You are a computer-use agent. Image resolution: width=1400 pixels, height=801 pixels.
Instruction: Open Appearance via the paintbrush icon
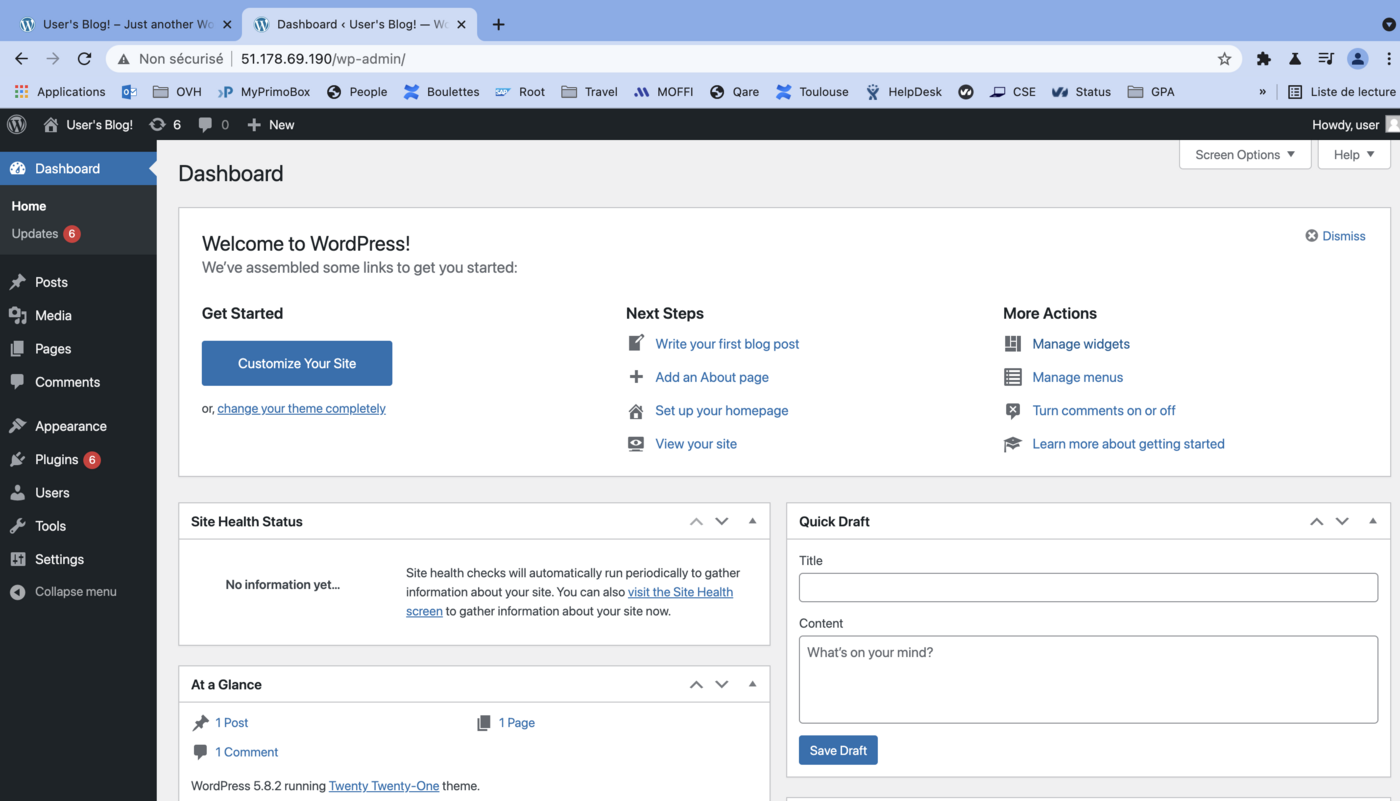pos(18,425)
